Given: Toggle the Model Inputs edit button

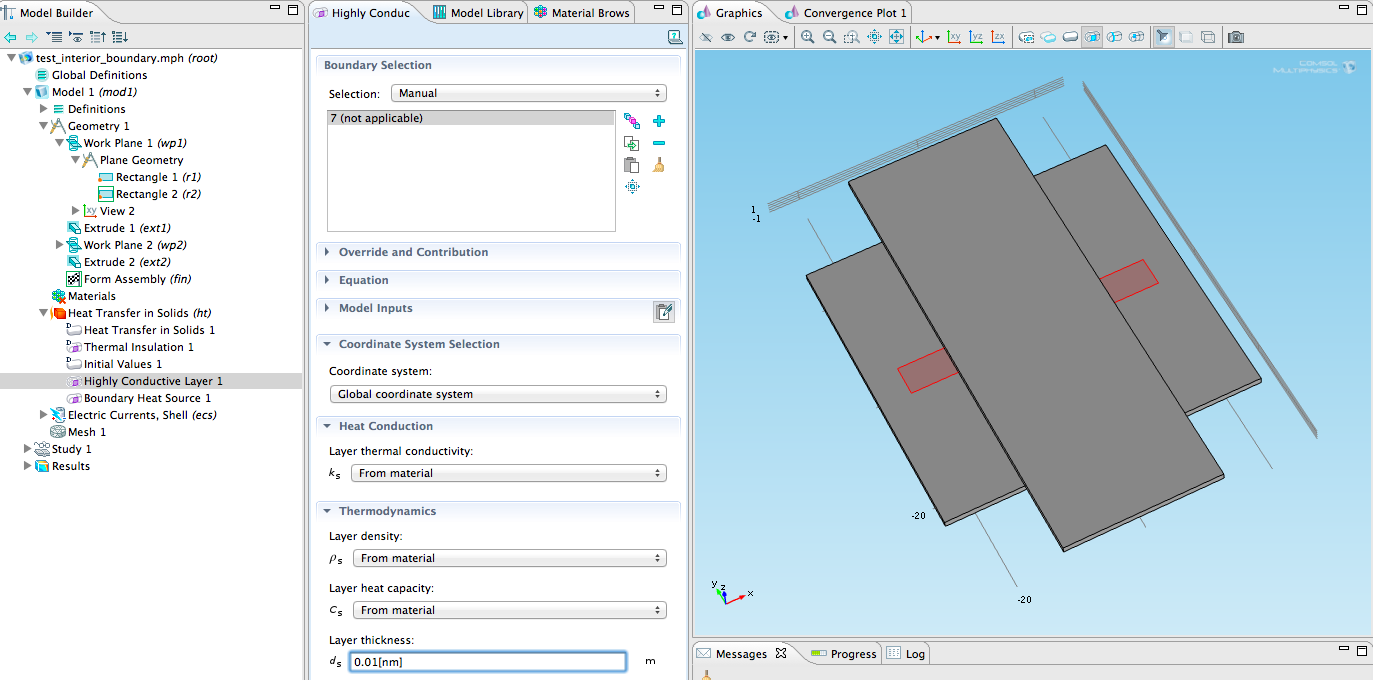Looking at the screenshot, I should pyautogui.click(x=664, y=311).
